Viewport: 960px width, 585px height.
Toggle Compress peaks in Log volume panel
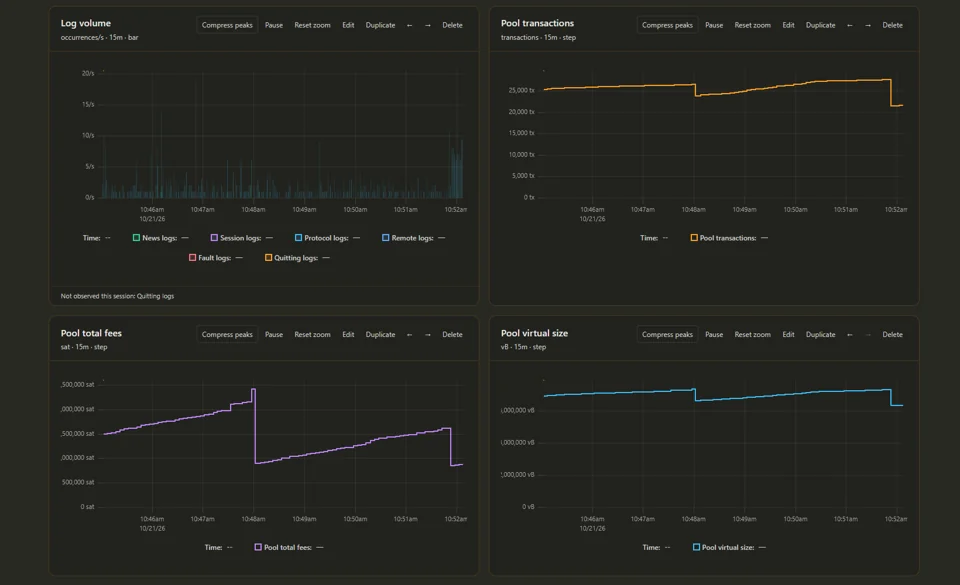coord(227,25)
